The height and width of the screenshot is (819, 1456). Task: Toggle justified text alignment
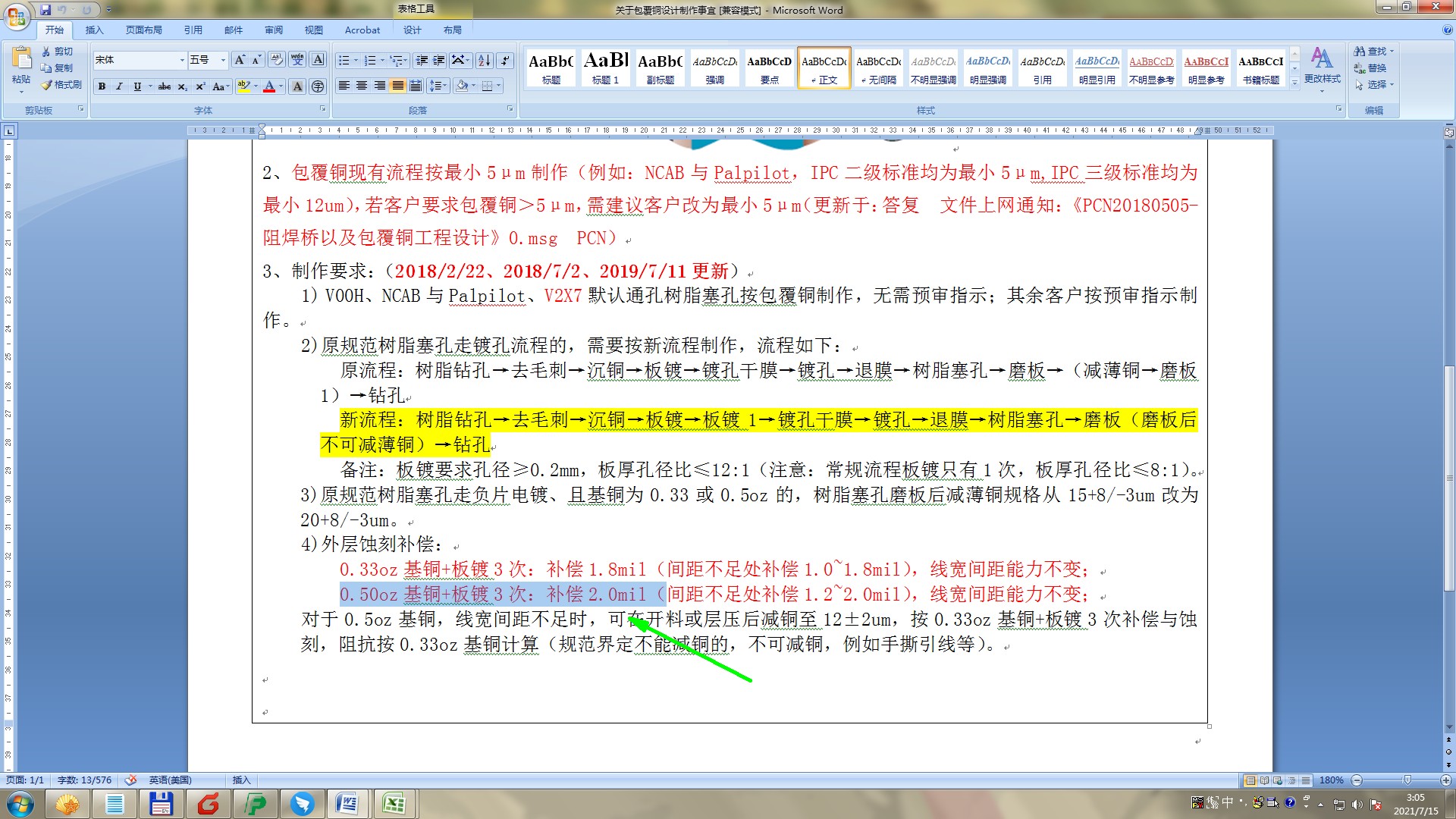[x=397, y=86]
